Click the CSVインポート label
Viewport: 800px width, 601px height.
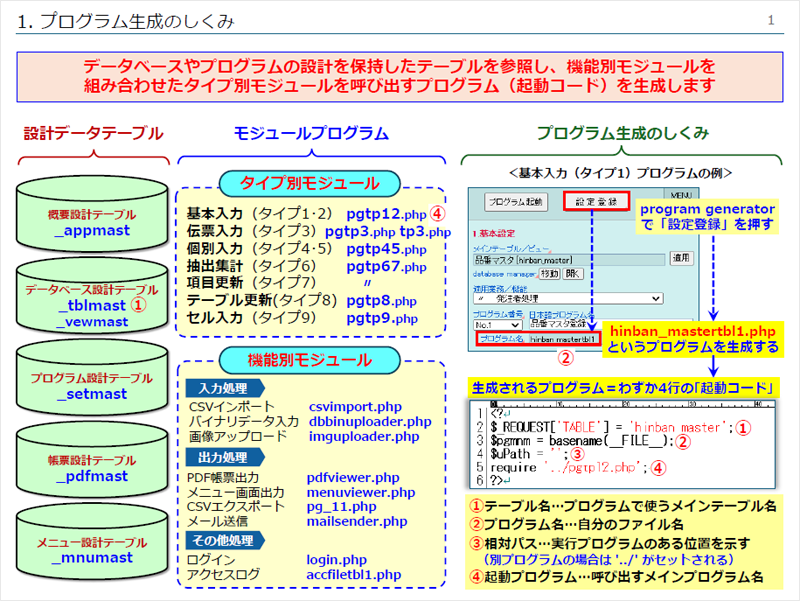(232, 407)
